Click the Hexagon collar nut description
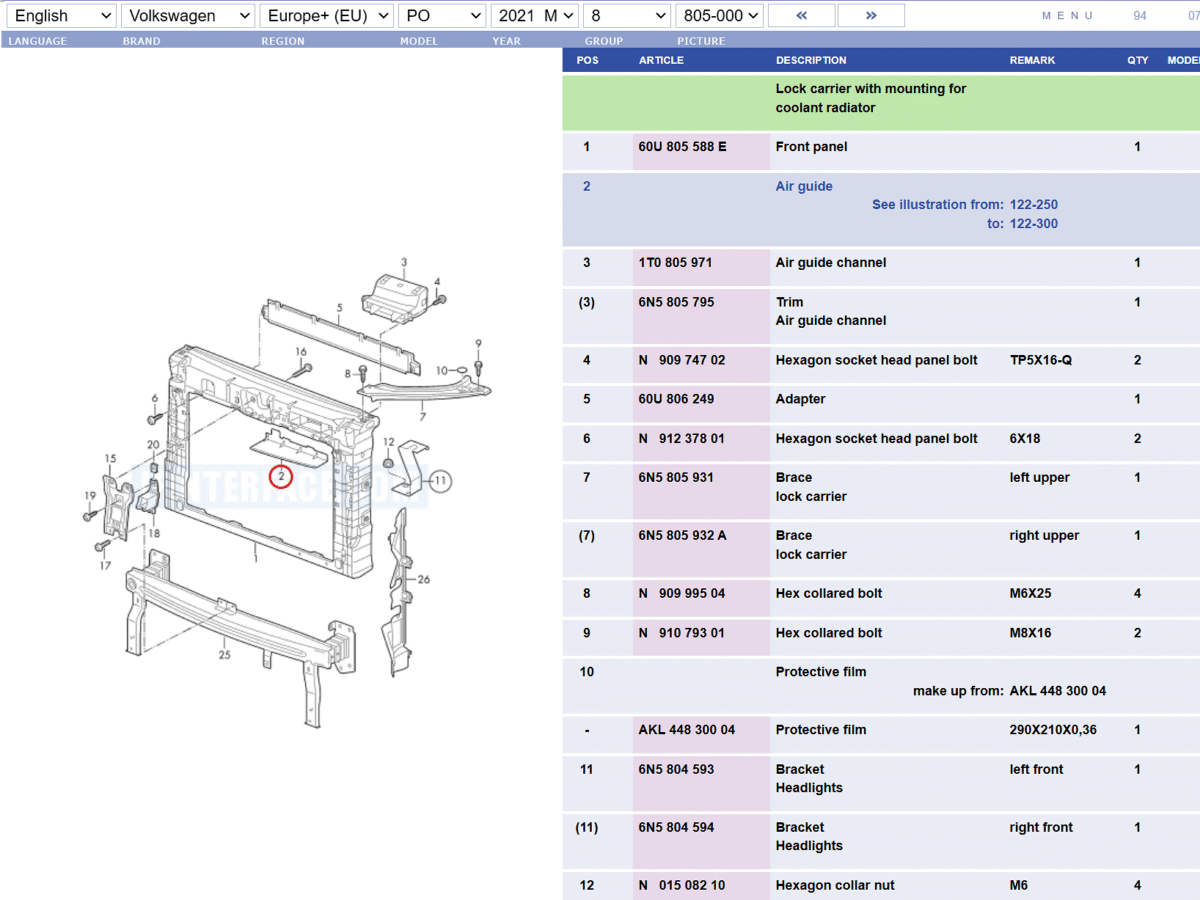Image resolution: width=1200 pixels, height=900 pixels. tap(835, 885)
